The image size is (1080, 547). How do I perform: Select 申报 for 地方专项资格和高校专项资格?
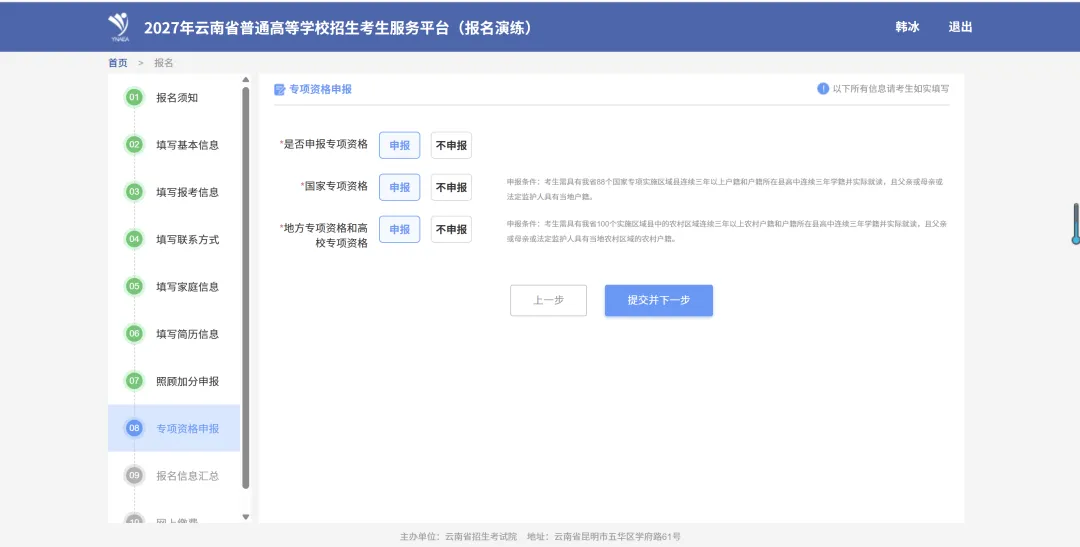coord(399,229)
